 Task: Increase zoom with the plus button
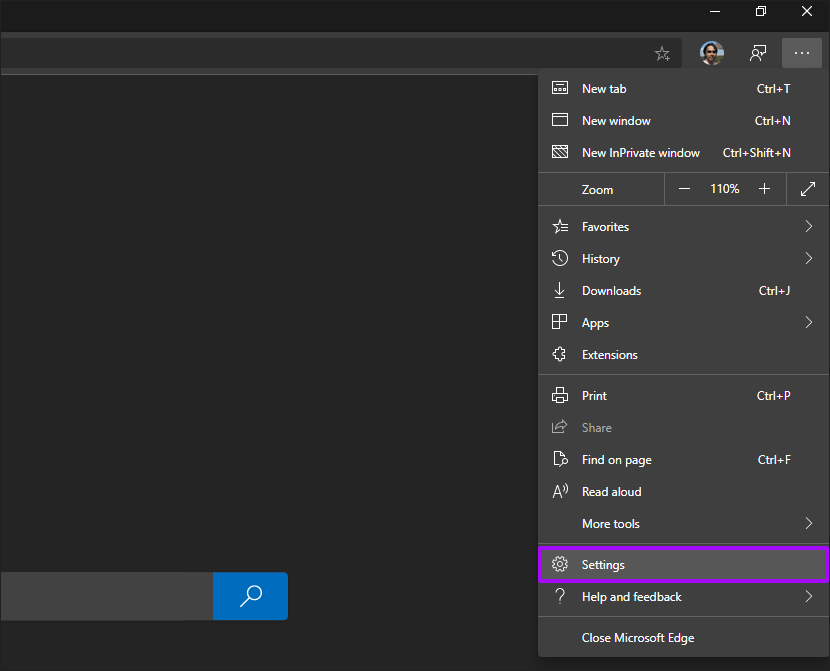pyautogui.click(x=764, y=189)
